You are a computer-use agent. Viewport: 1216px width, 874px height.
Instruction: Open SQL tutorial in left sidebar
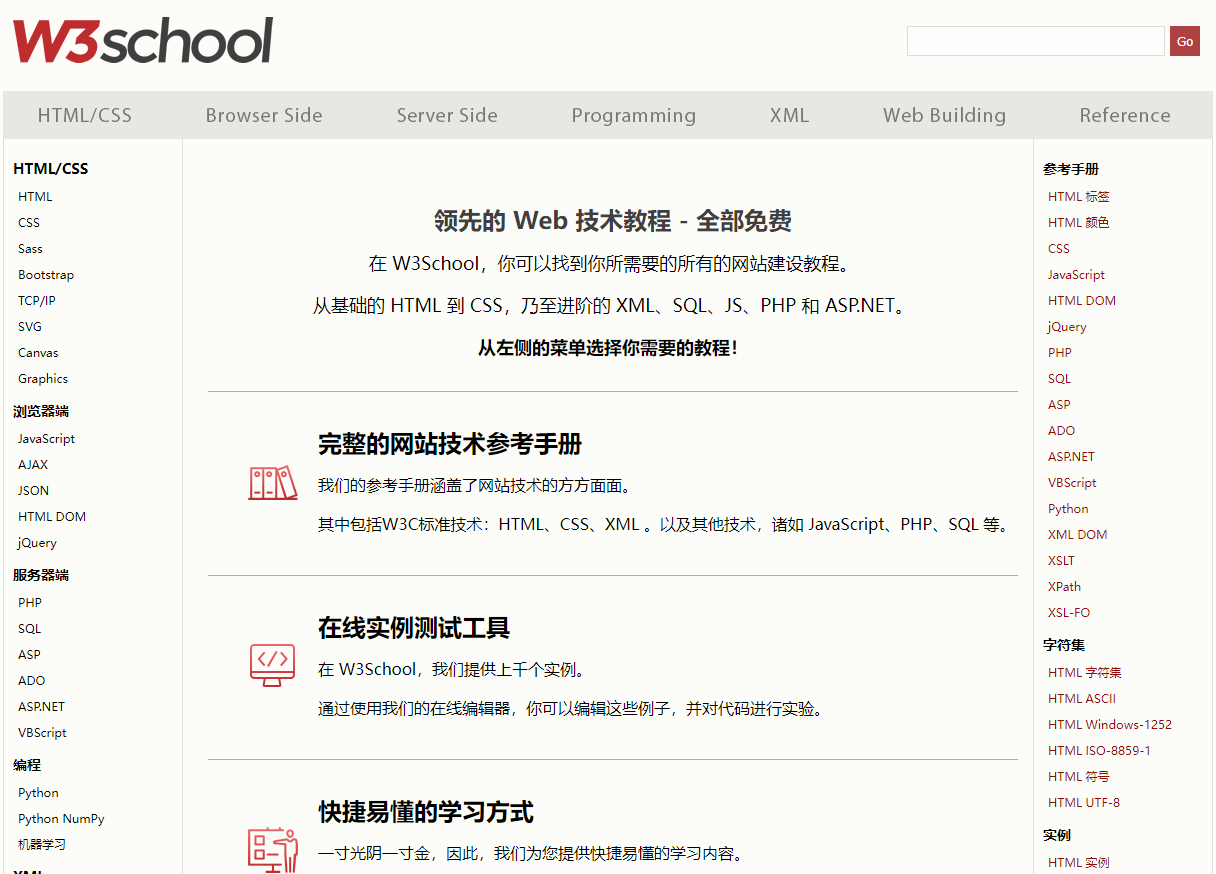(x=30, y=629)
